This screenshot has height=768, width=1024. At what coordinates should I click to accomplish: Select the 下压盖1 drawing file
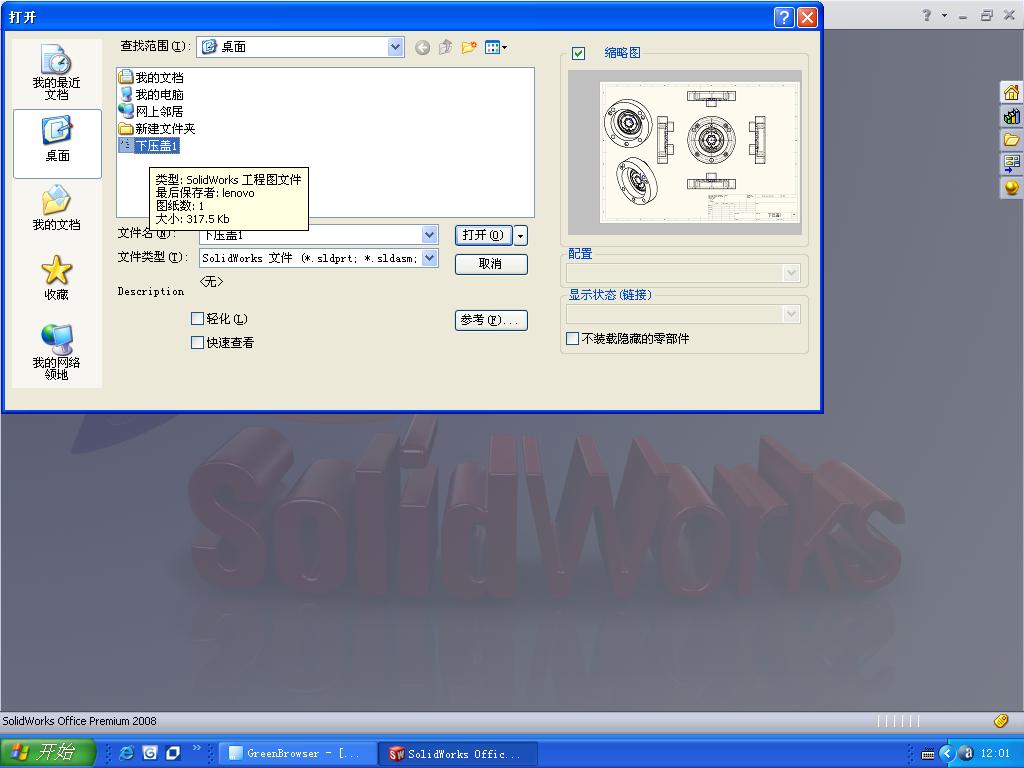[149, 145]
